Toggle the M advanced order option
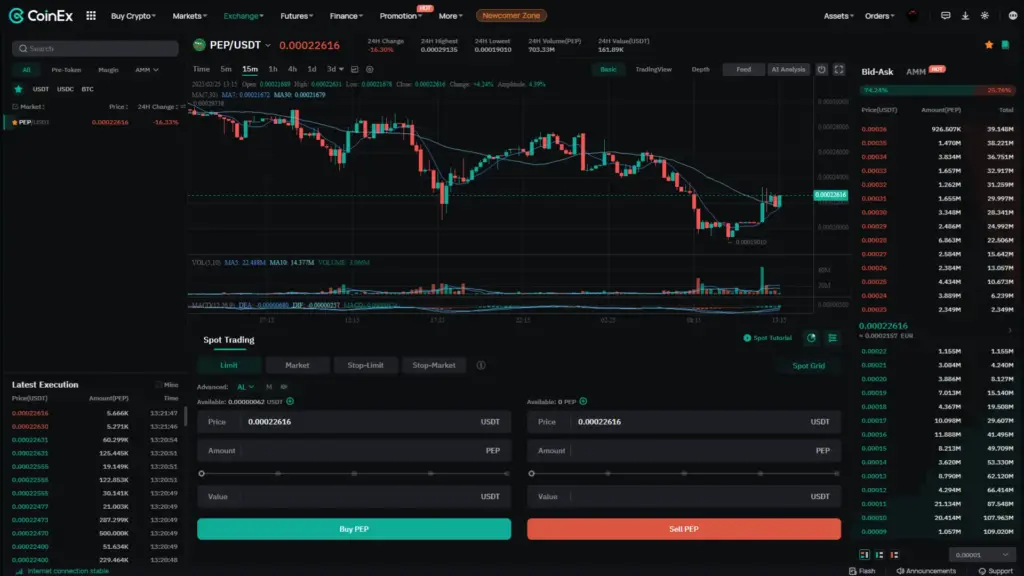The width and height of the screenshot is (1024, 576). pyautogui.click(x=268, y=387)
